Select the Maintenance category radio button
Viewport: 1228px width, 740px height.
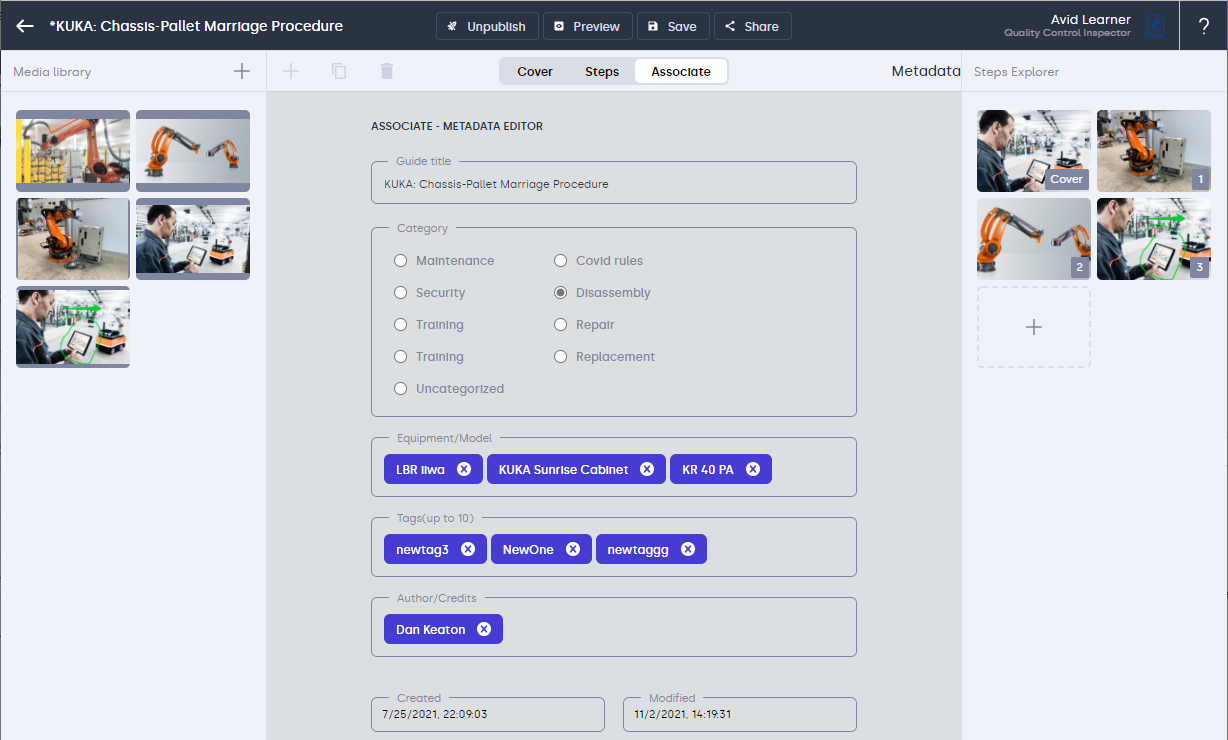click(400, 261)
